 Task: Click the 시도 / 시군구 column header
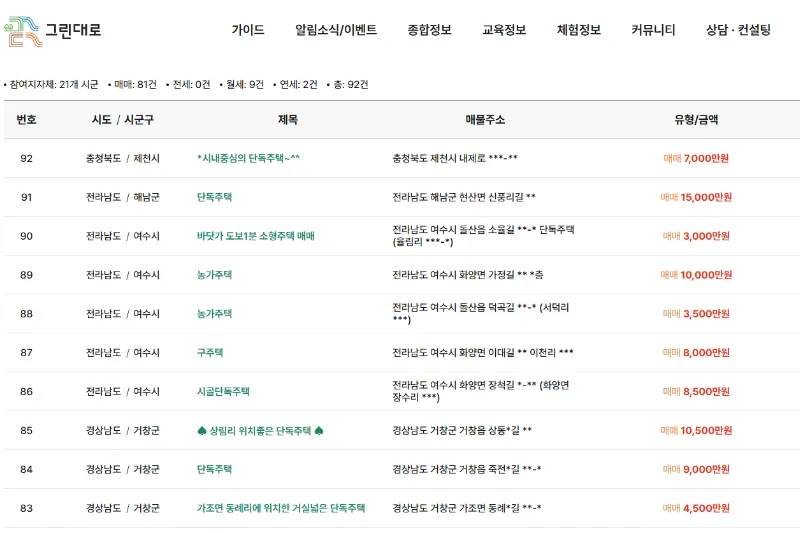122,120
